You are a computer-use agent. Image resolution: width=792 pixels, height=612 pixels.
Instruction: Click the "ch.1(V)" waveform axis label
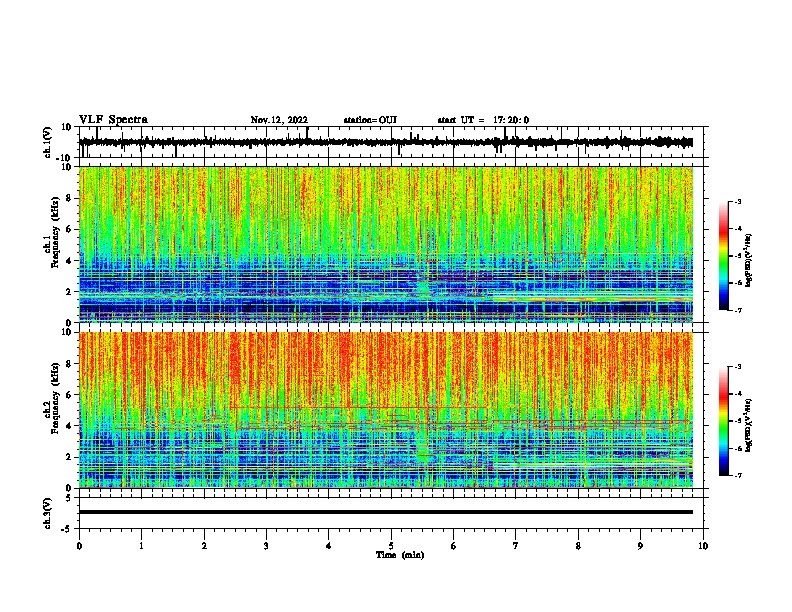[47, 142]
